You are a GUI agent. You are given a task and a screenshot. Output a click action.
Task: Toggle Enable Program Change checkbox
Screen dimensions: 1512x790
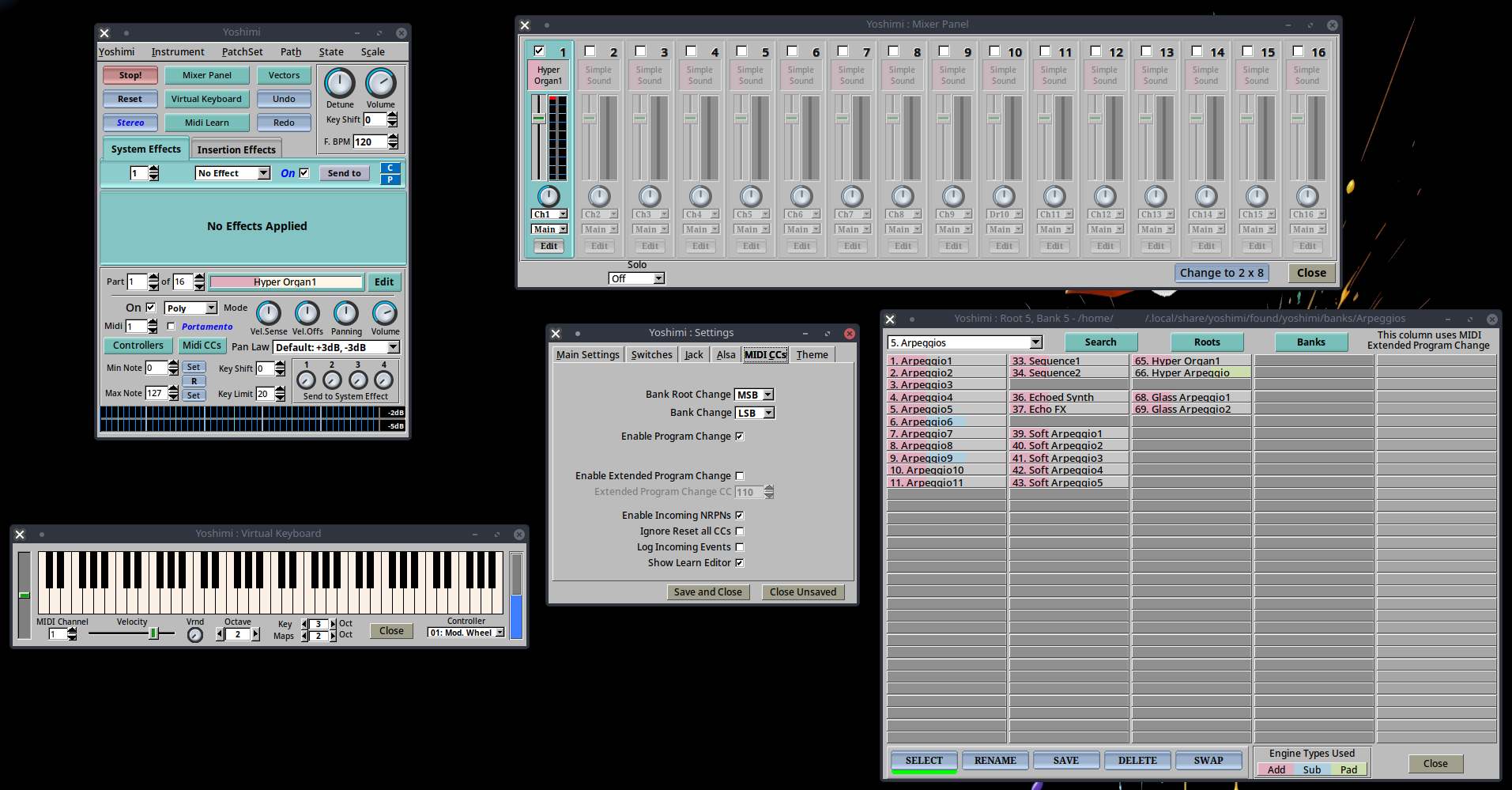coord(740,437)
